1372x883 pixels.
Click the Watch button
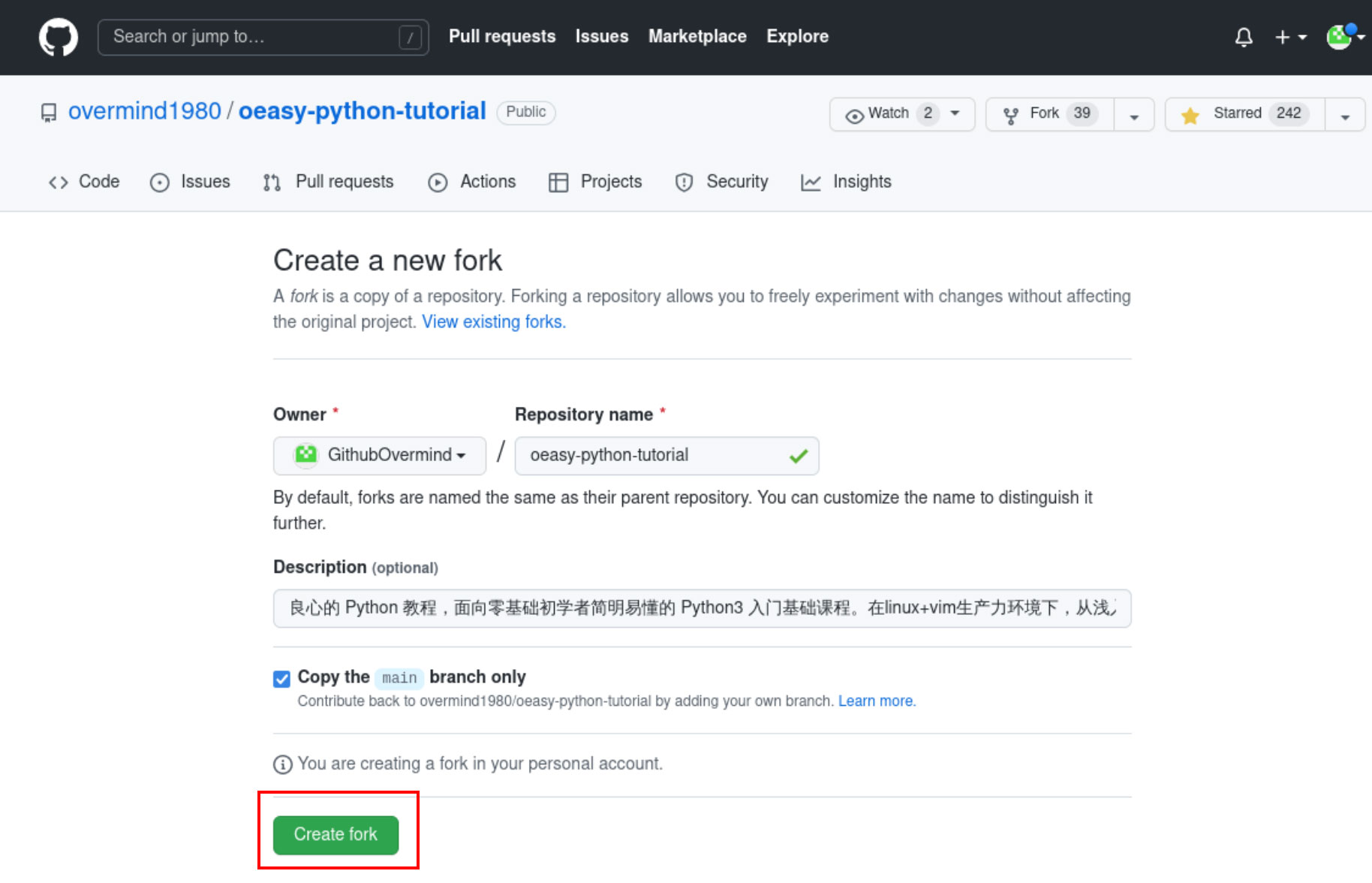point(902,114)
